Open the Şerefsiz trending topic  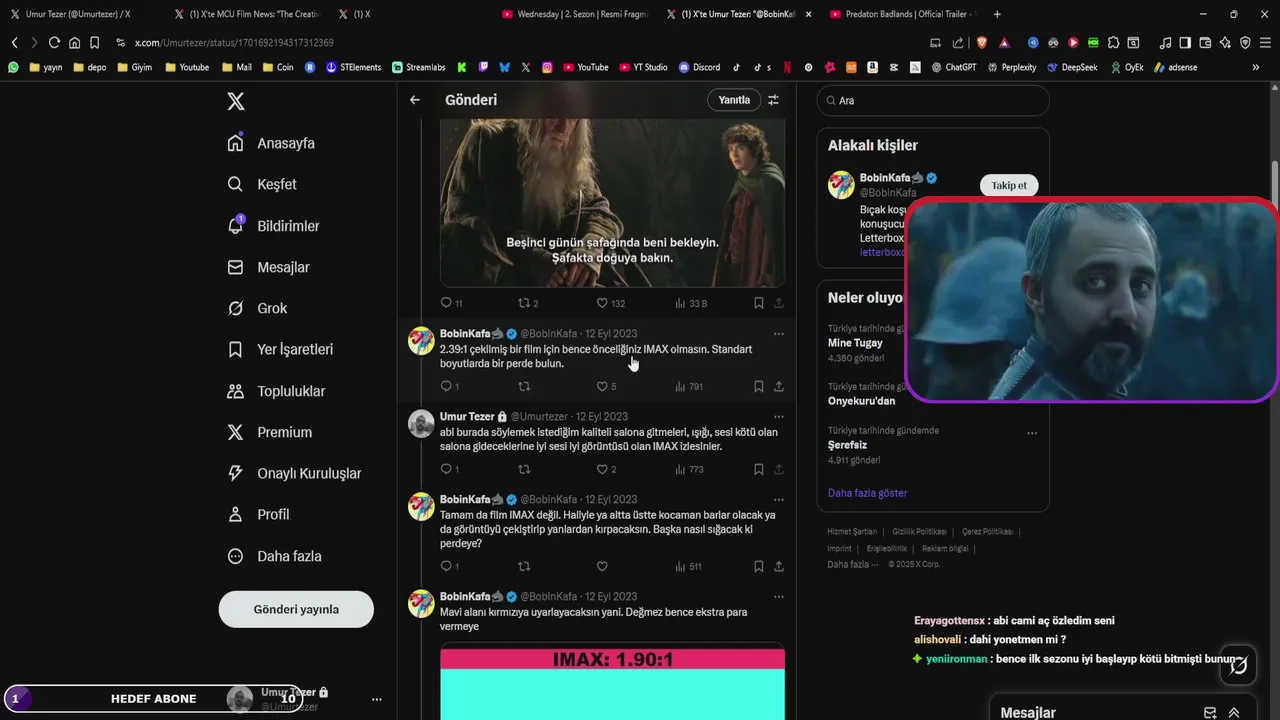click(x=847, y=445)
